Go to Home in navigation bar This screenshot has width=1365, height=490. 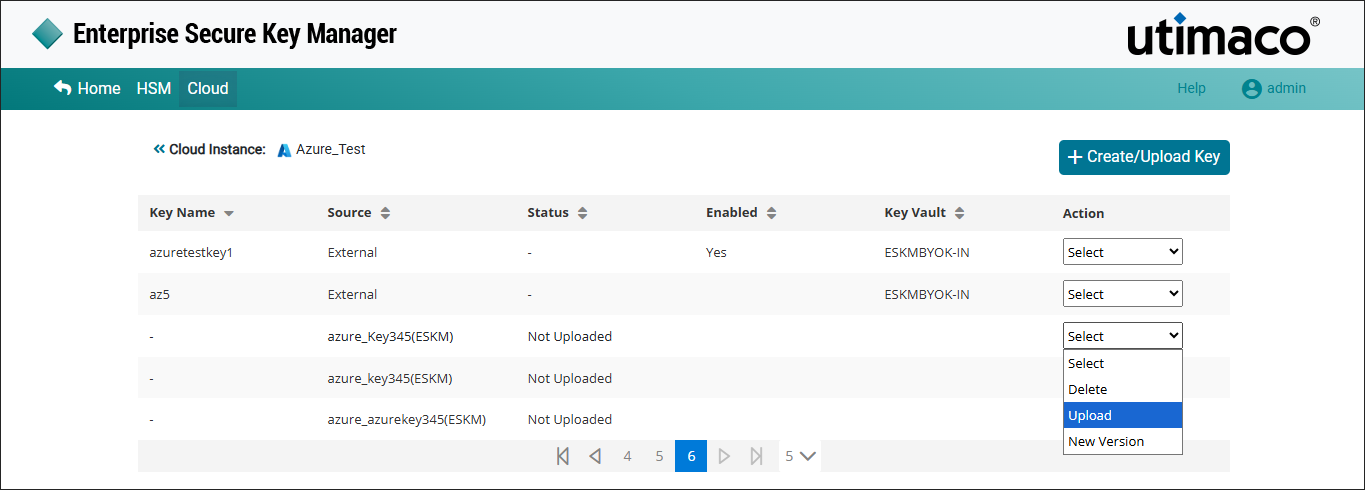pos(99,88)
